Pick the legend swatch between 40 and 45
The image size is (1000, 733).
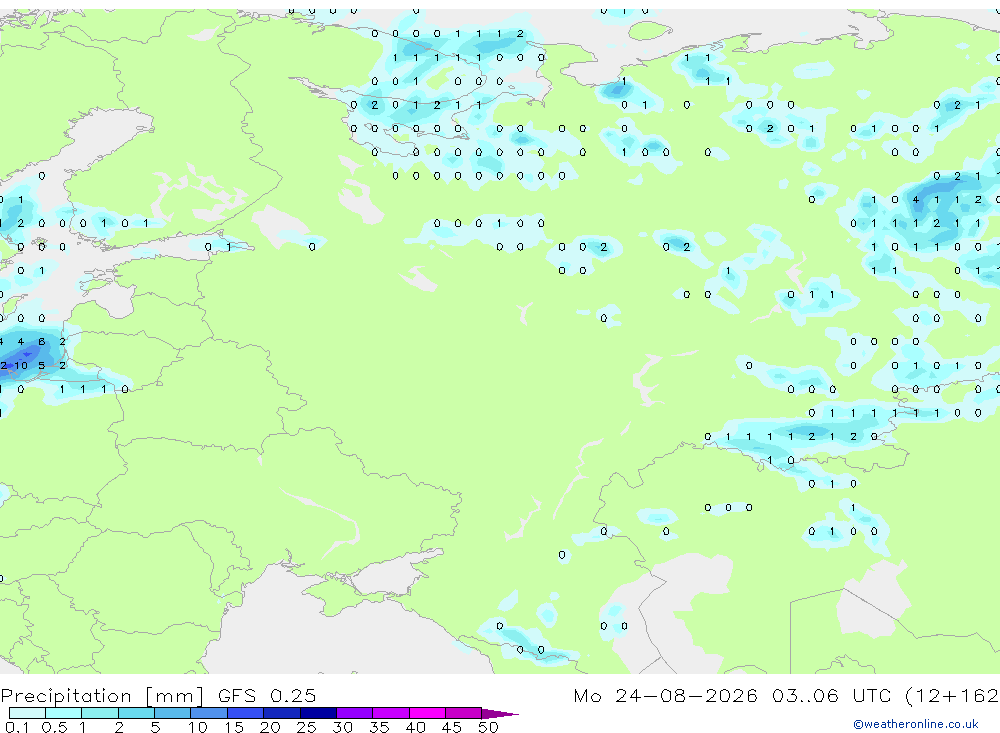coord(427,713)
